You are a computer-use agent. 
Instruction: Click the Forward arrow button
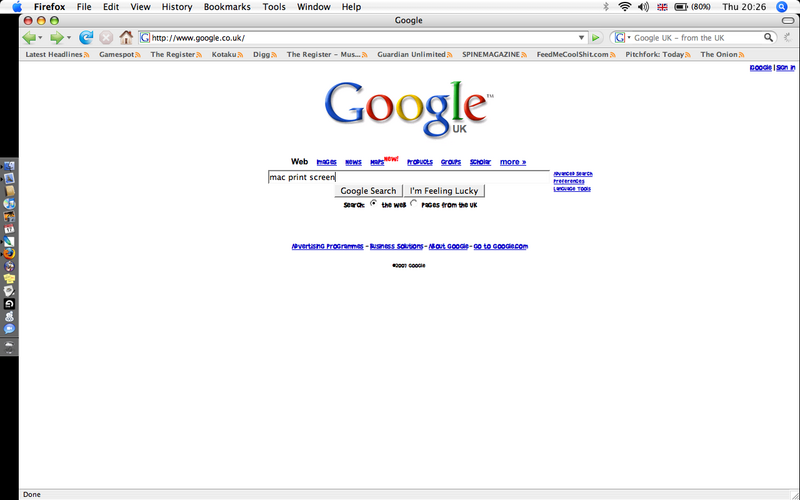pyautogui.click(x=57, y=37)
